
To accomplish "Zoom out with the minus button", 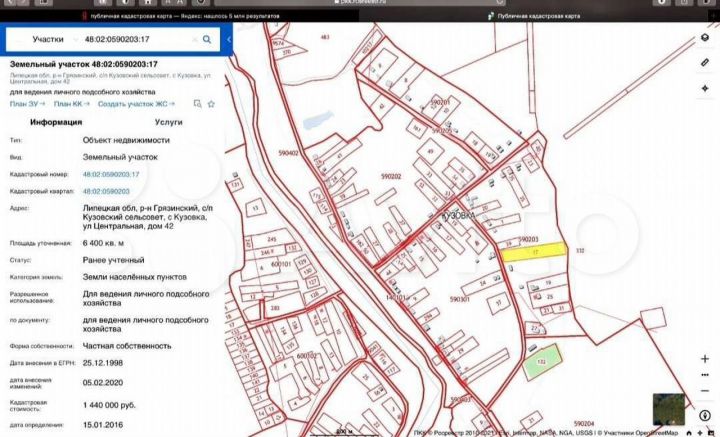I will pos(705,391).
